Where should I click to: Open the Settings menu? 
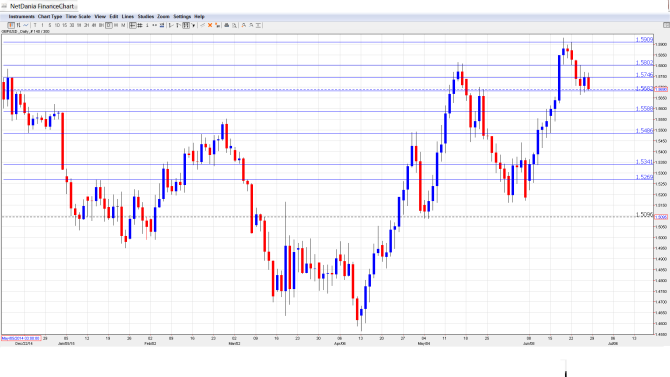(x=182, y=17)
